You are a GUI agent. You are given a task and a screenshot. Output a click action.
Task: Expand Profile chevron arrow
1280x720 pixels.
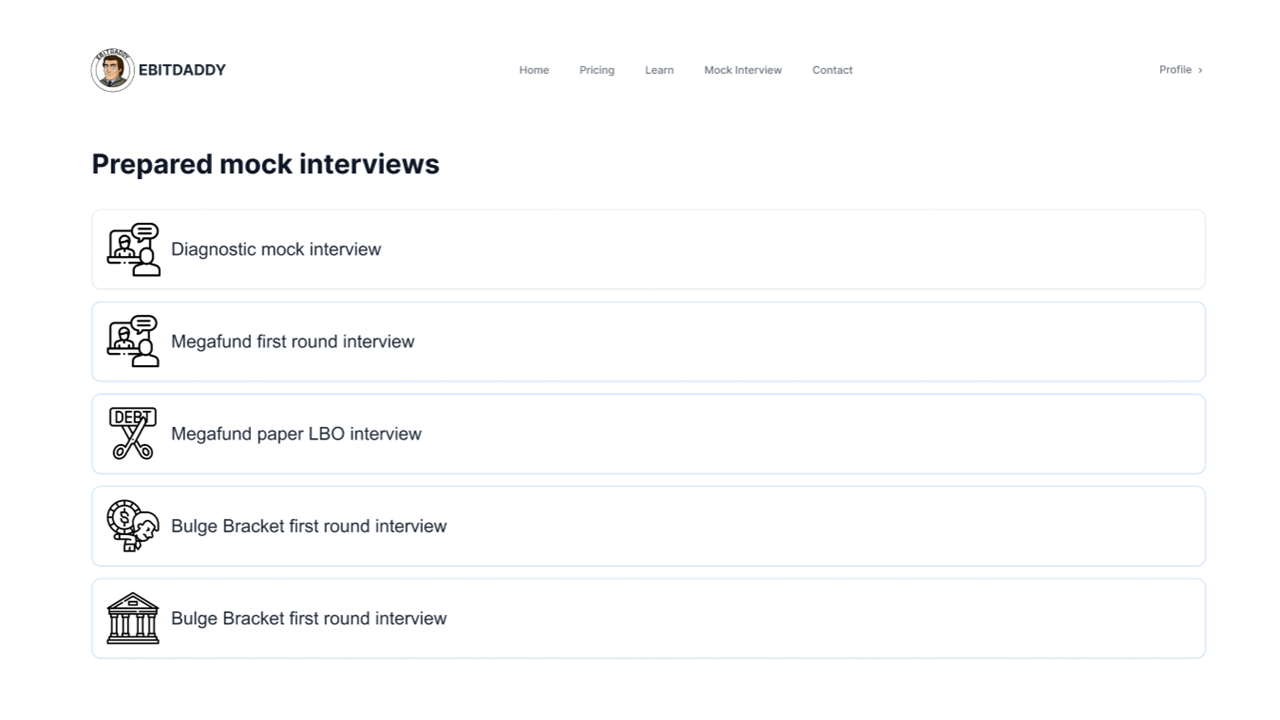(x=1200, y=70)
